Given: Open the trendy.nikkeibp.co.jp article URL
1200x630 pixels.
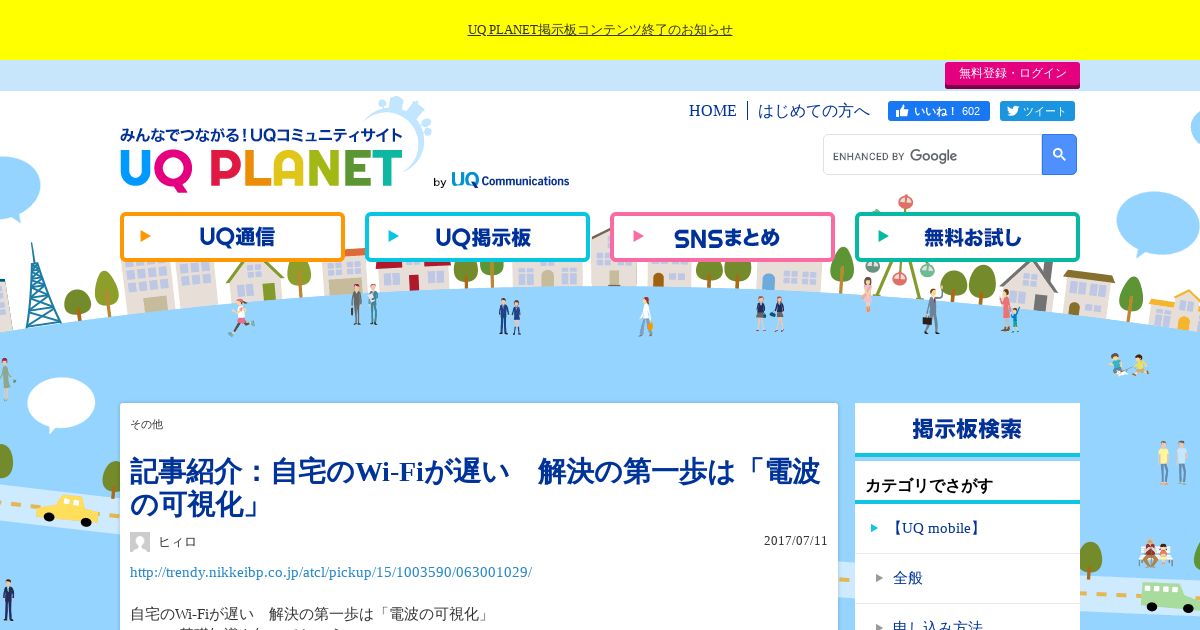Looking at the screenshot, I should (331, 572).
